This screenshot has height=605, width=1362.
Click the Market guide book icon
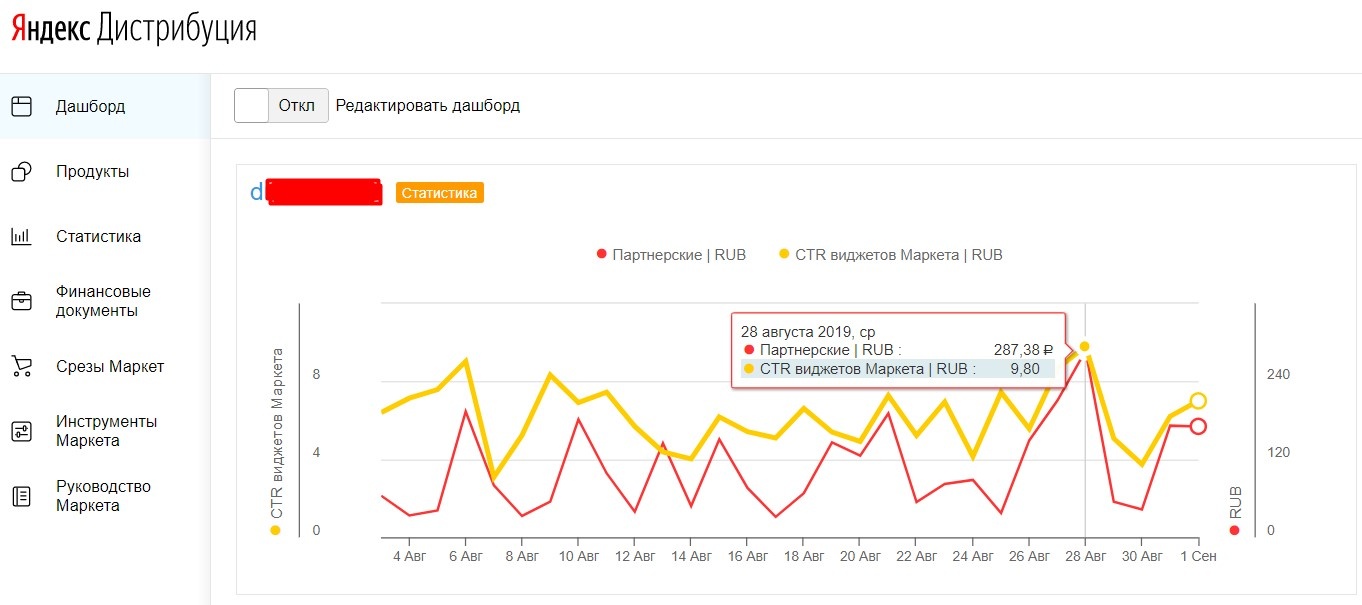tap(21, 496)
